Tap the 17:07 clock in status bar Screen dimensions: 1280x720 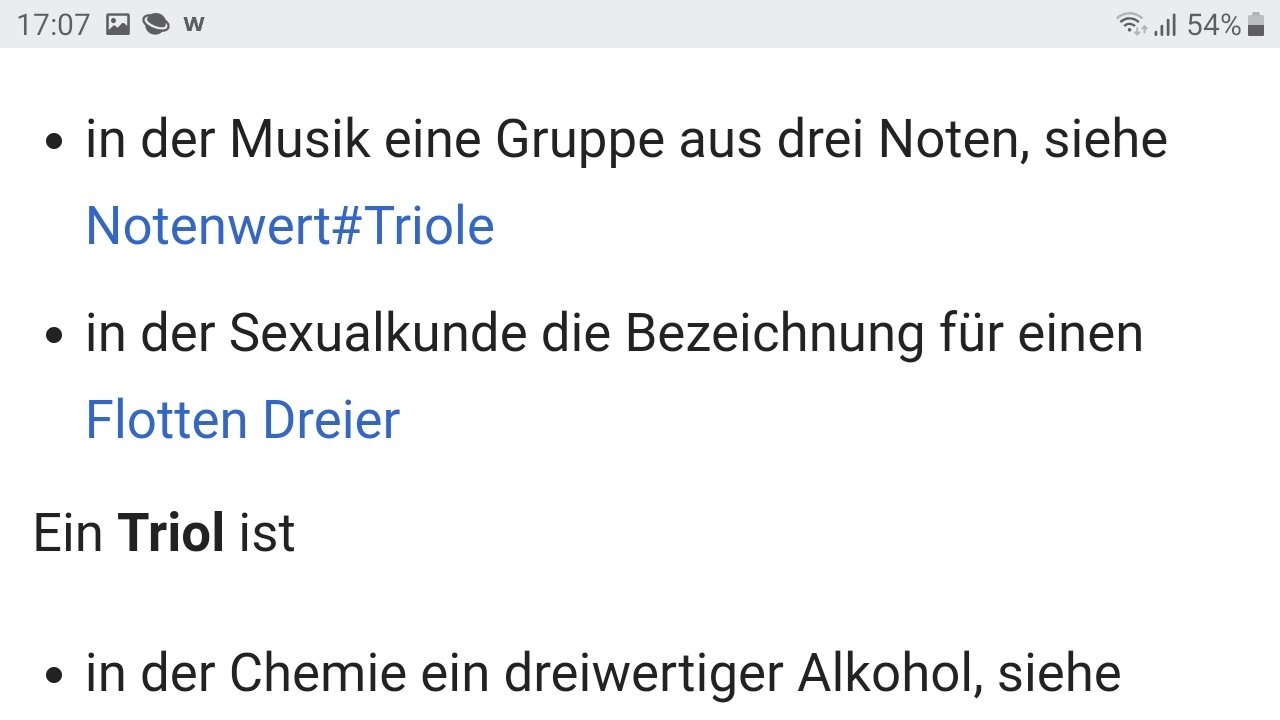click(53, 25)
